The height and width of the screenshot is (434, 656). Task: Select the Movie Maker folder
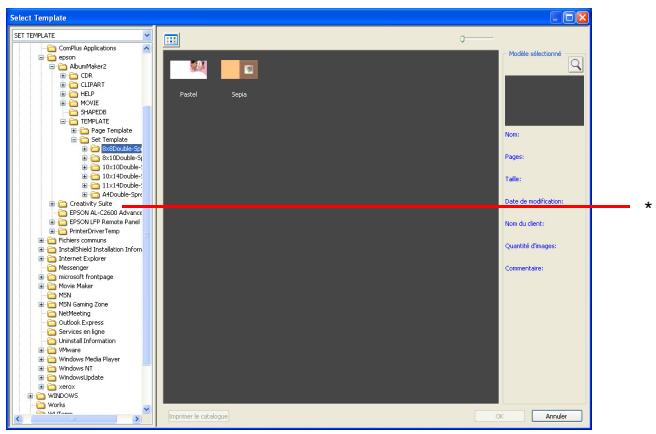pos(76,286)
